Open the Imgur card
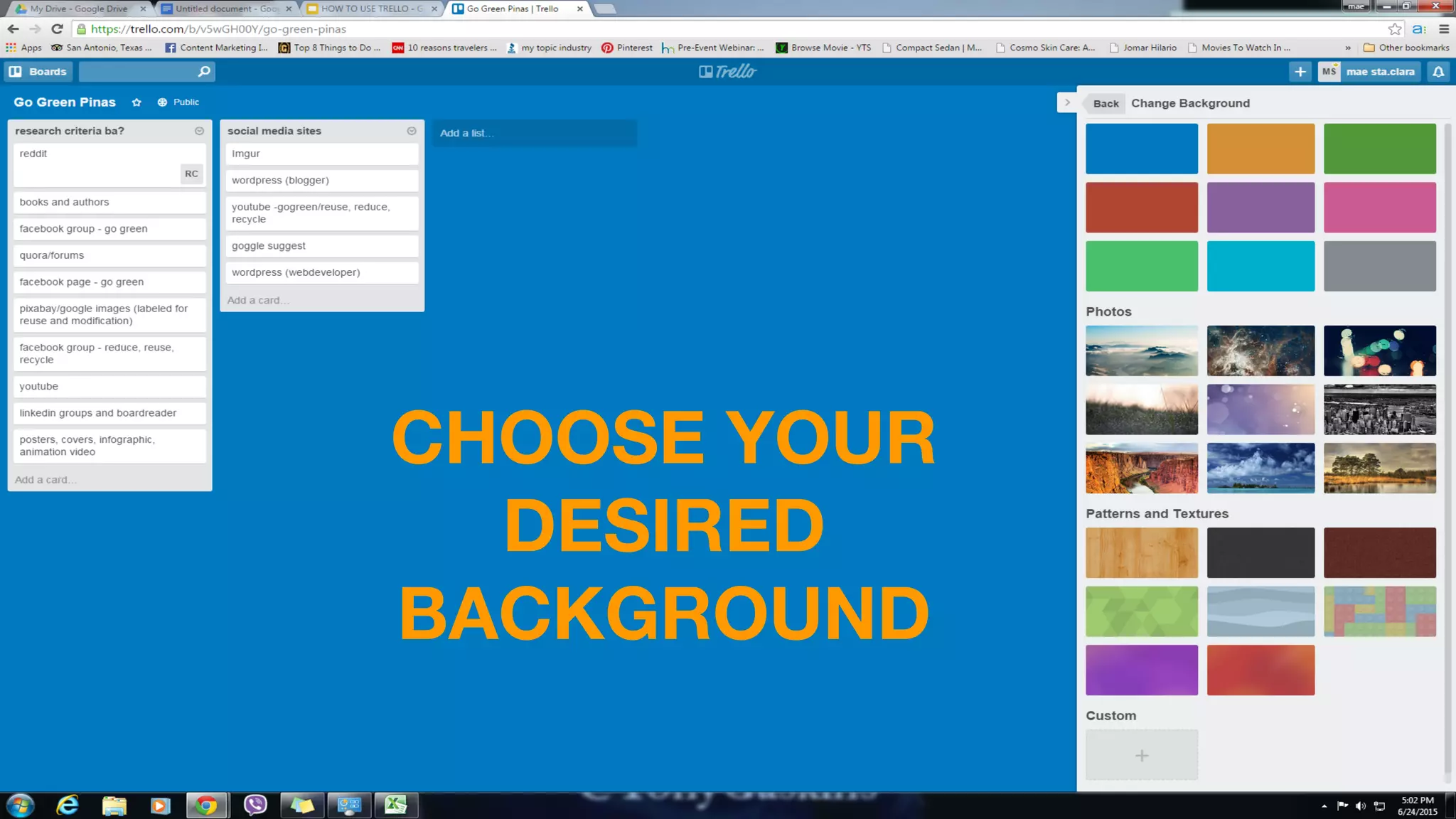This screenshot has width=1456, height=819. (x=322, y=154)
